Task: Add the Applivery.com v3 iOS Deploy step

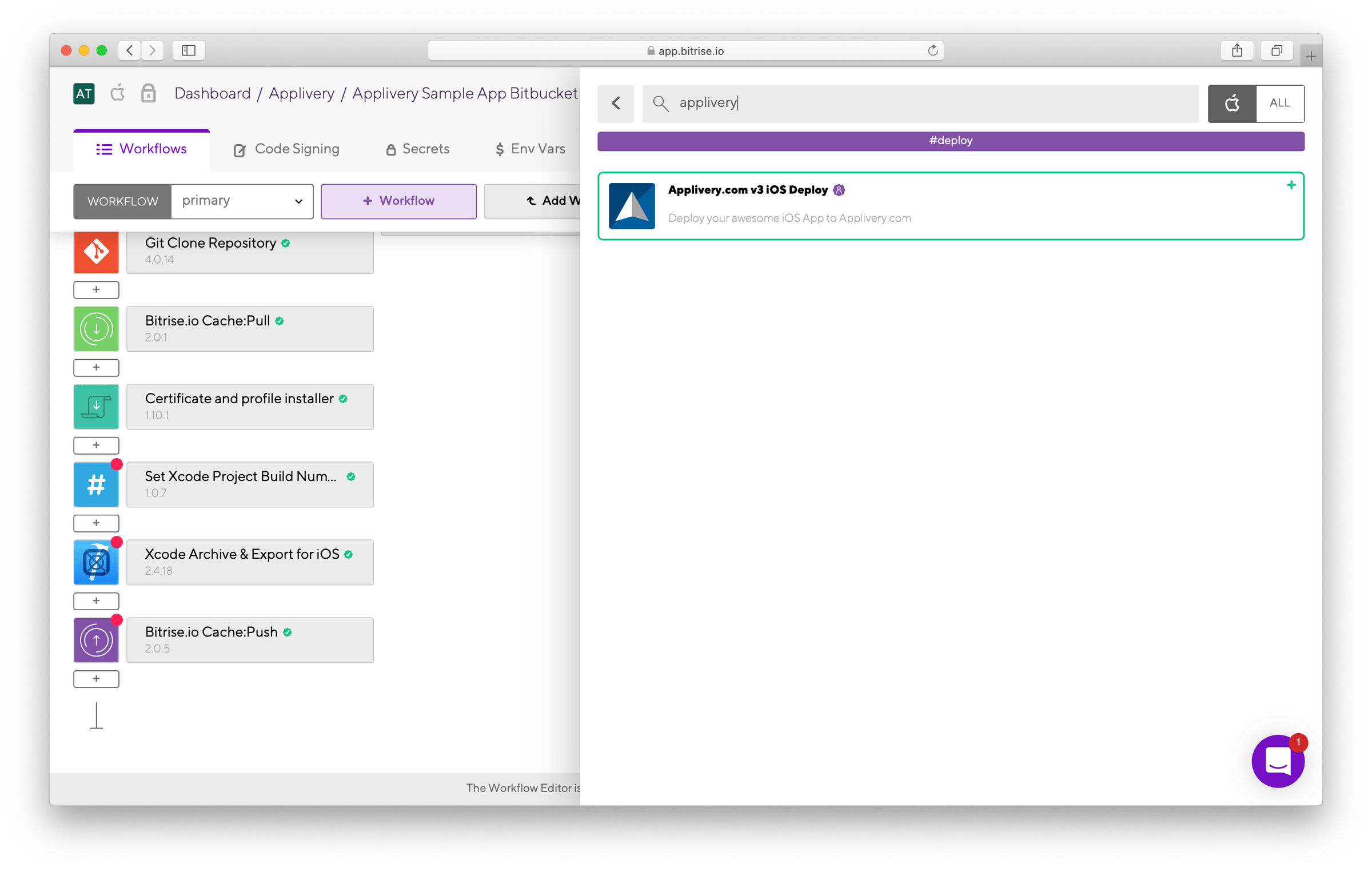Action: click(1291, 185)
